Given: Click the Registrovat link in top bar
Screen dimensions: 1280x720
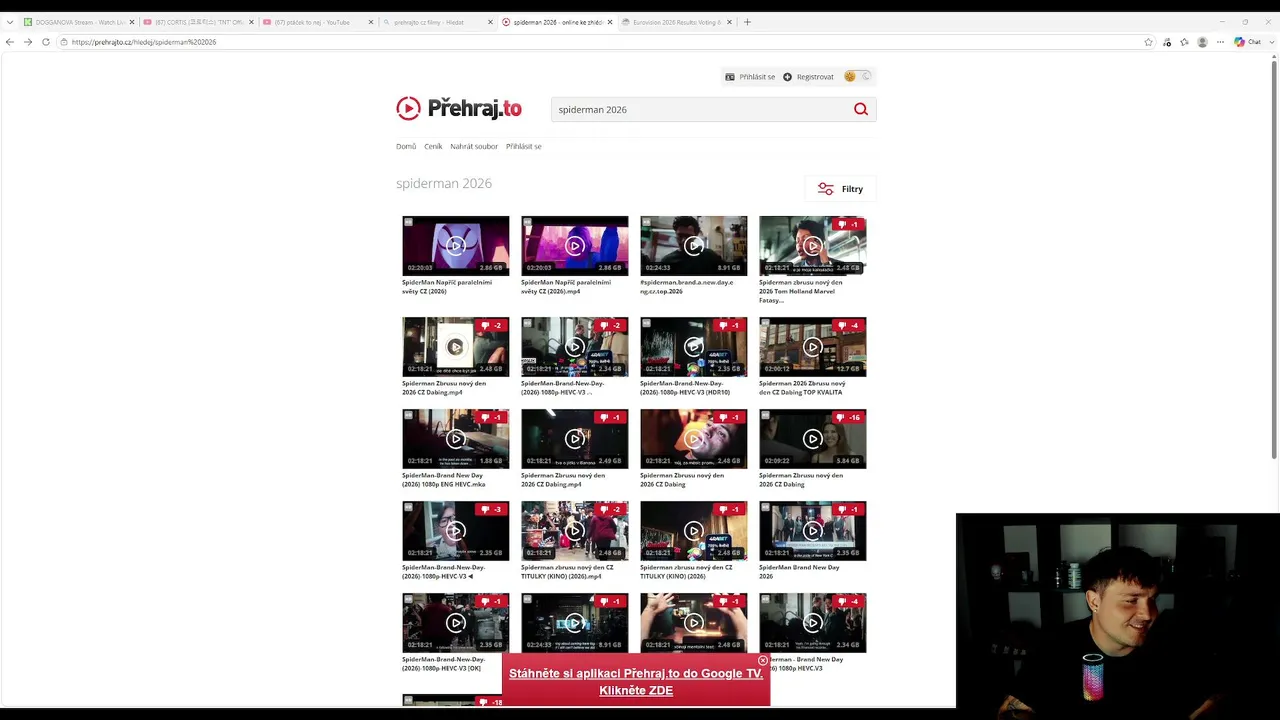Looking at the screenshot, I should [x=808, y=77].
